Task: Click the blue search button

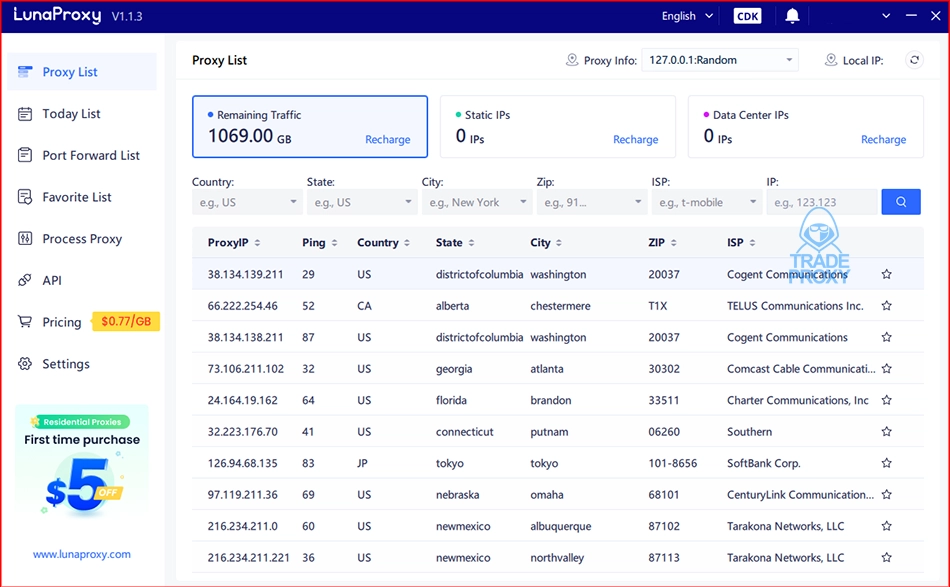Action: (x=901, y=202)
